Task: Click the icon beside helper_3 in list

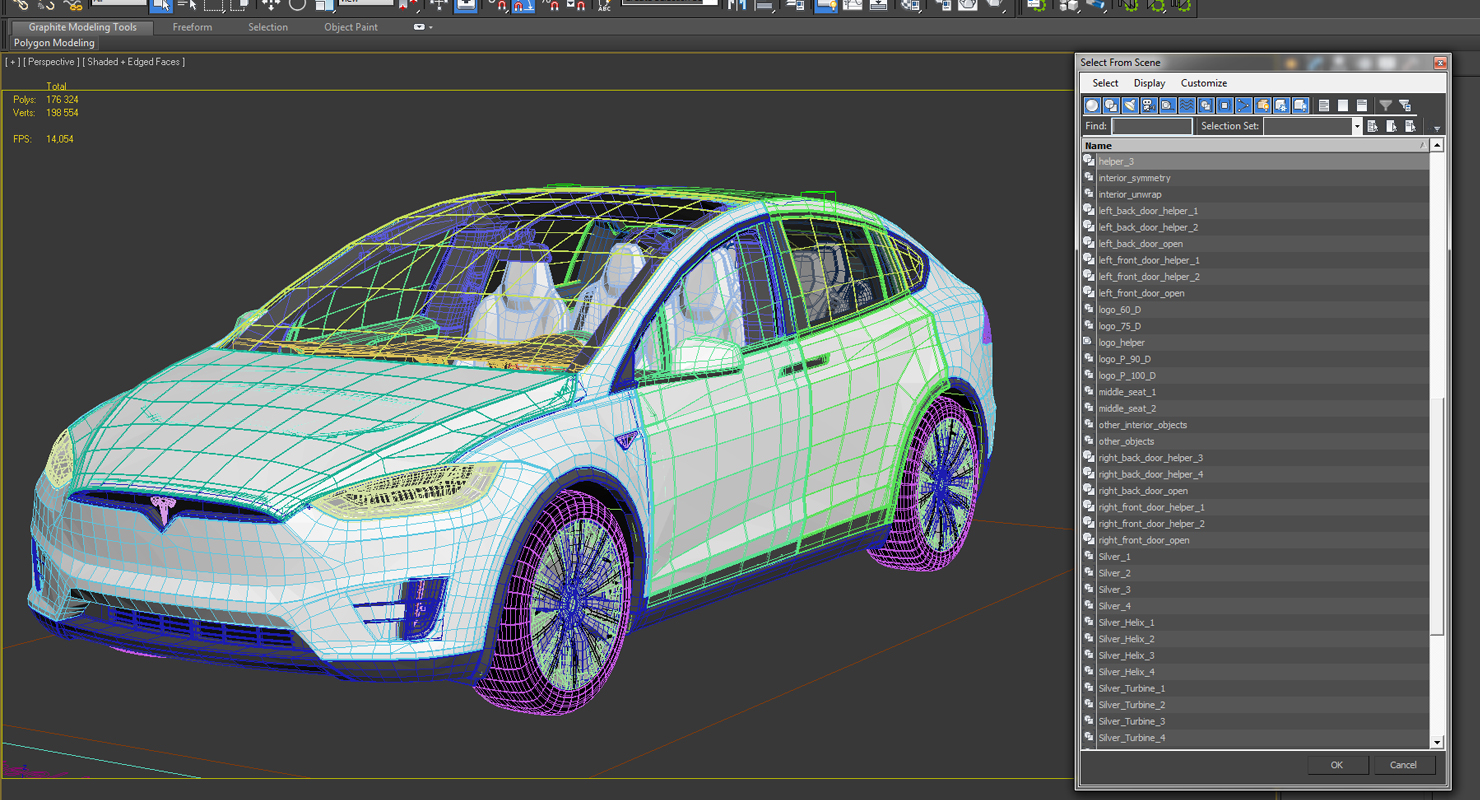Action: 1089,161
